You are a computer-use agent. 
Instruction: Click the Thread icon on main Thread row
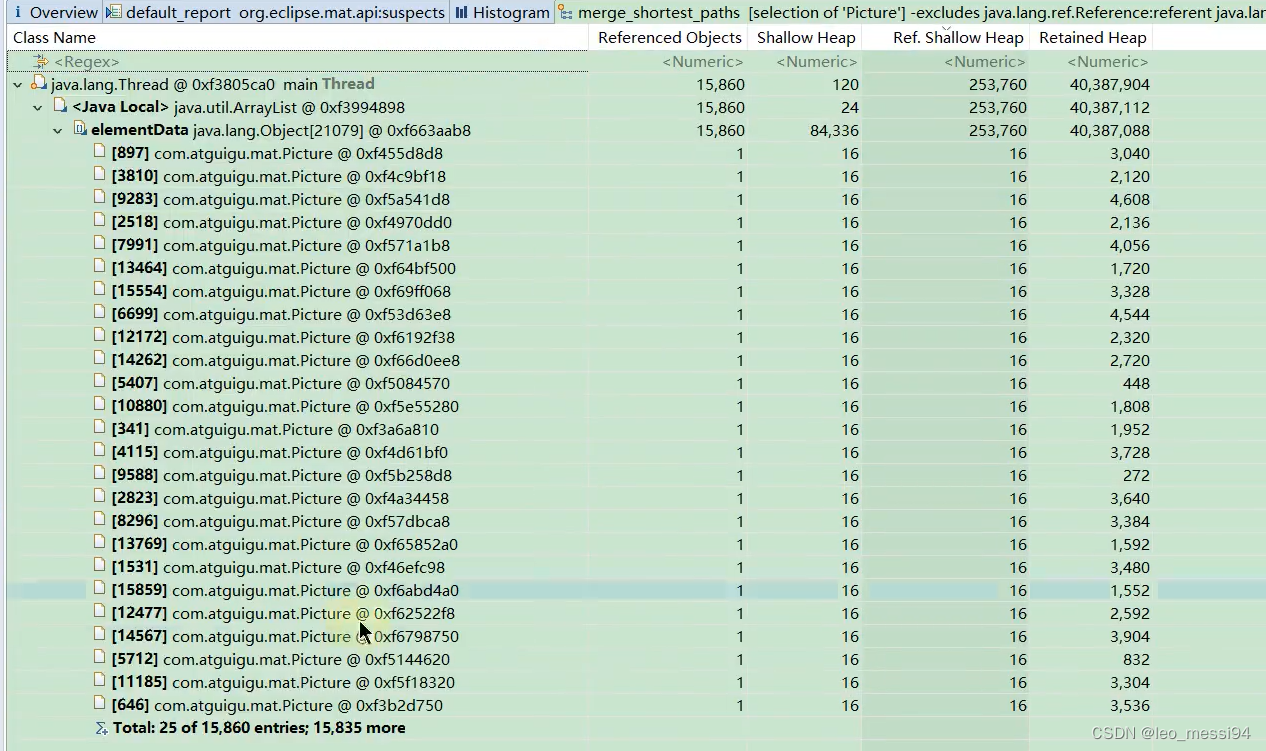click(x=39, y=83)
